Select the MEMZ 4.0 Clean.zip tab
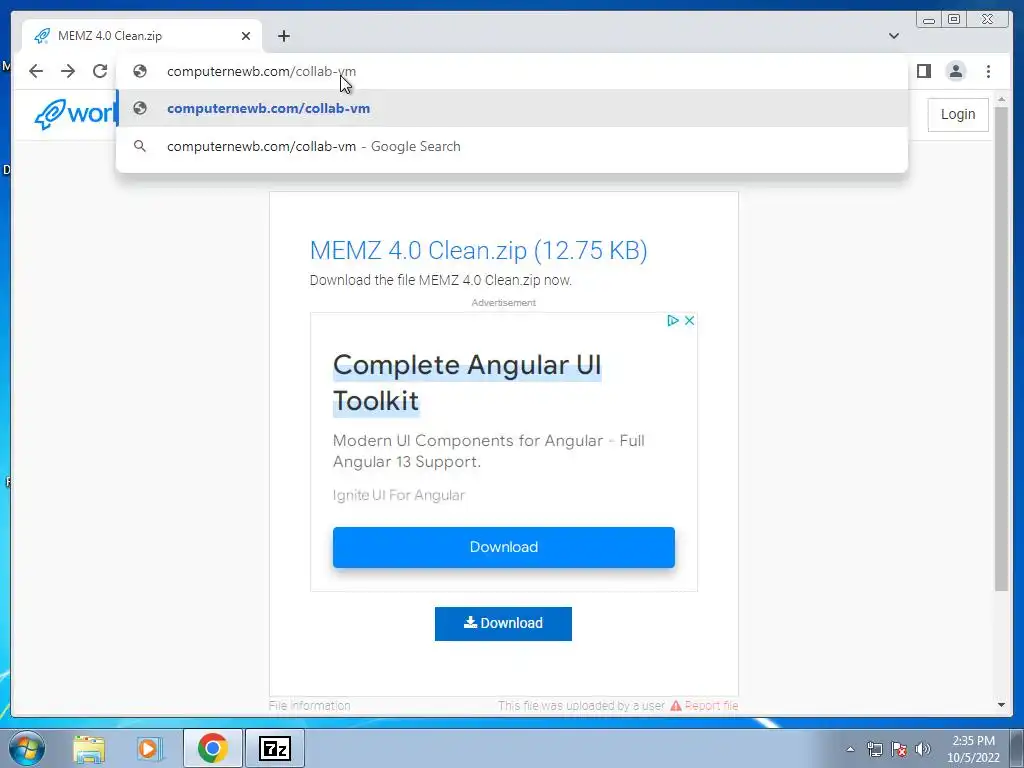 142,36
